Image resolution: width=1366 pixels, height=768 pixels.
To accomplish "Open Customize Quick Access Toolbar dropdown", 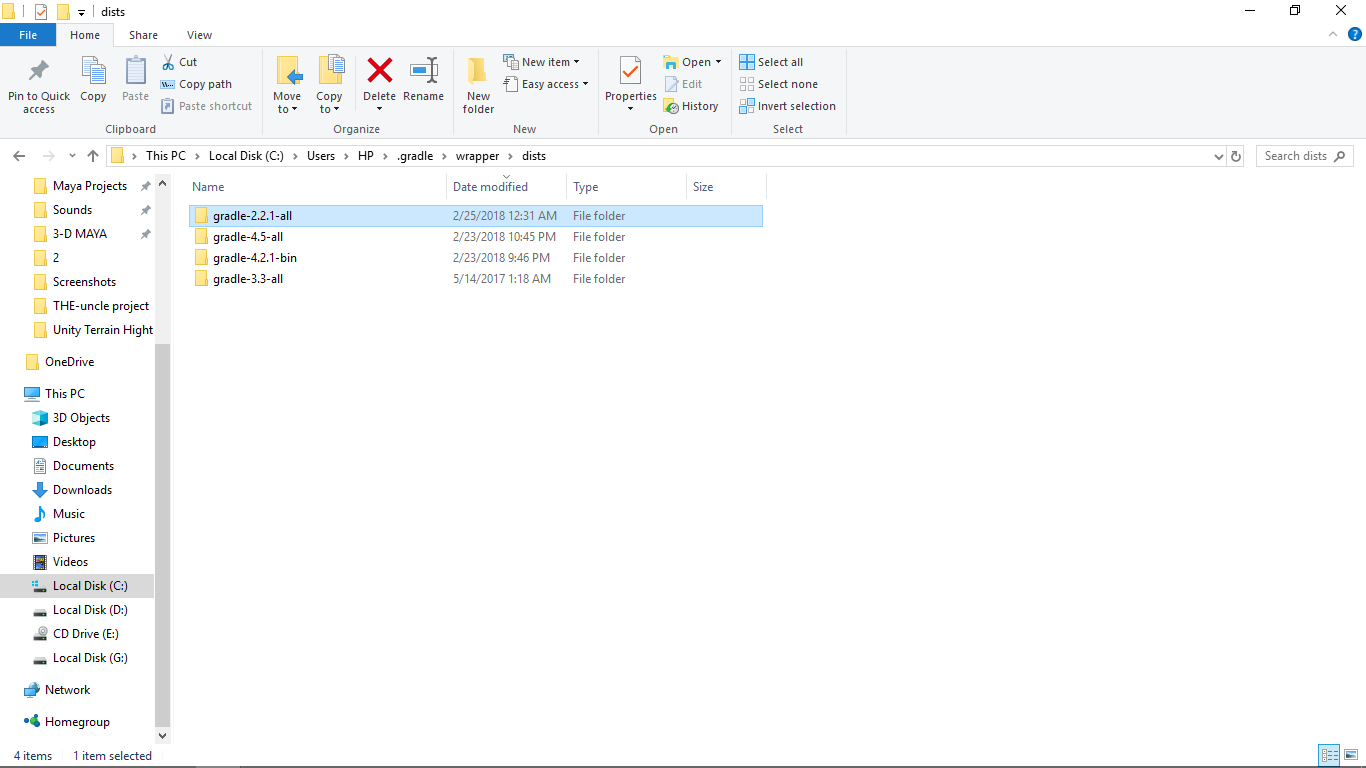I will pos(81,13).
